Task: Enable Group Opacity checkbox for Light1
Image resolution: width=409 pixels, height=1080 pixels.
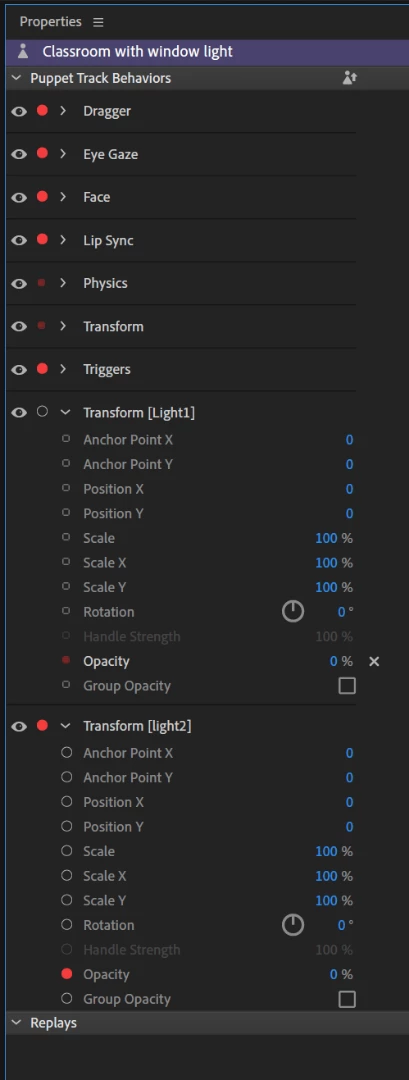Action: (x=347, y=685)
